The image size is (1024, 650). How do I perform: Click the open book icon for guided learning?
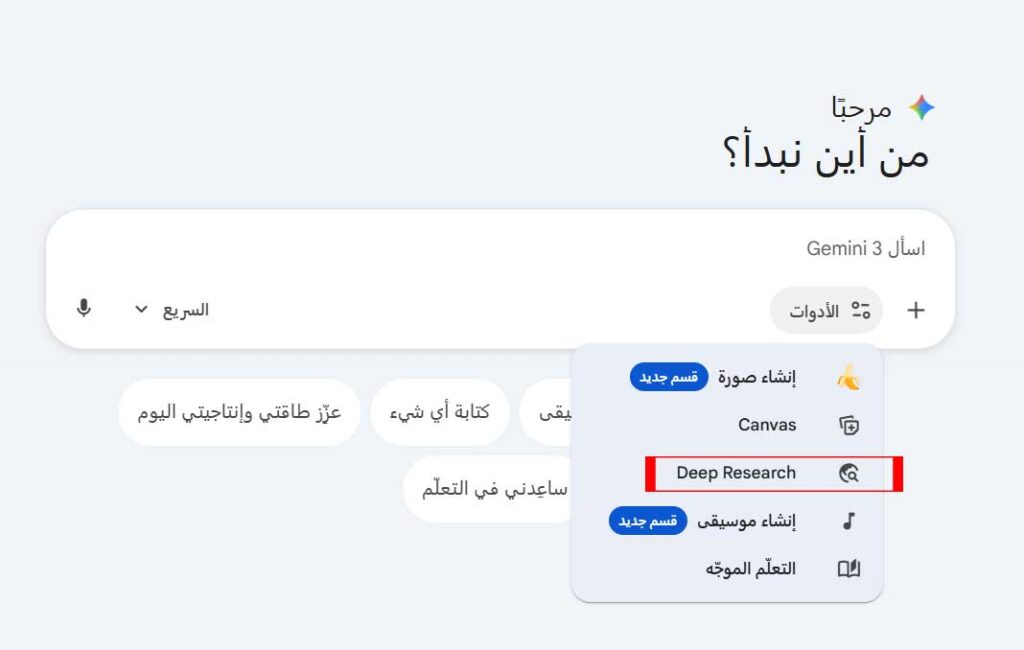click(x=848, y=569)
